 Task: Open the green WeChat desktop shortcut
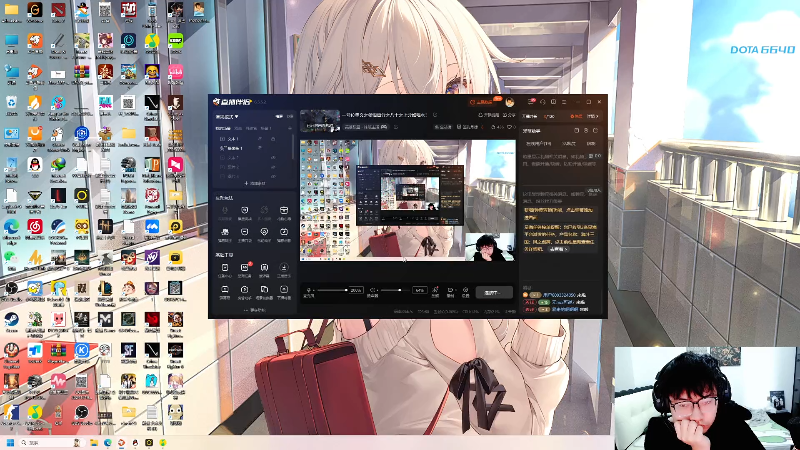coord(11,259)
